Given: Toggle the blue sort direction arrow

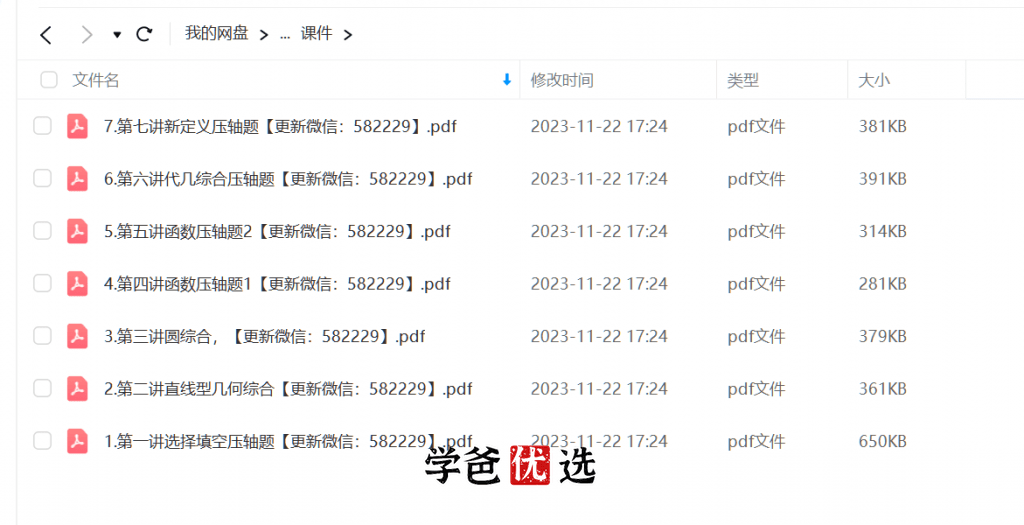Looking at the screenshot, I should [x=507, y=80].
